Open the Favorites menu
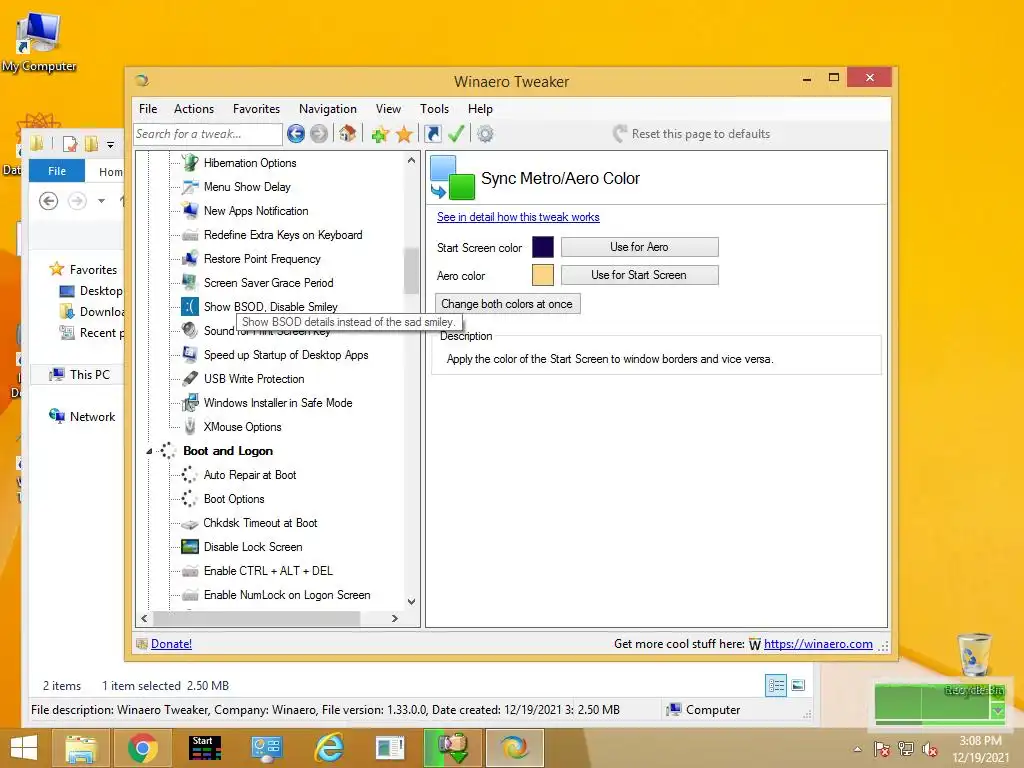The height and width of the screenshot is (768, 1024). 256,108
